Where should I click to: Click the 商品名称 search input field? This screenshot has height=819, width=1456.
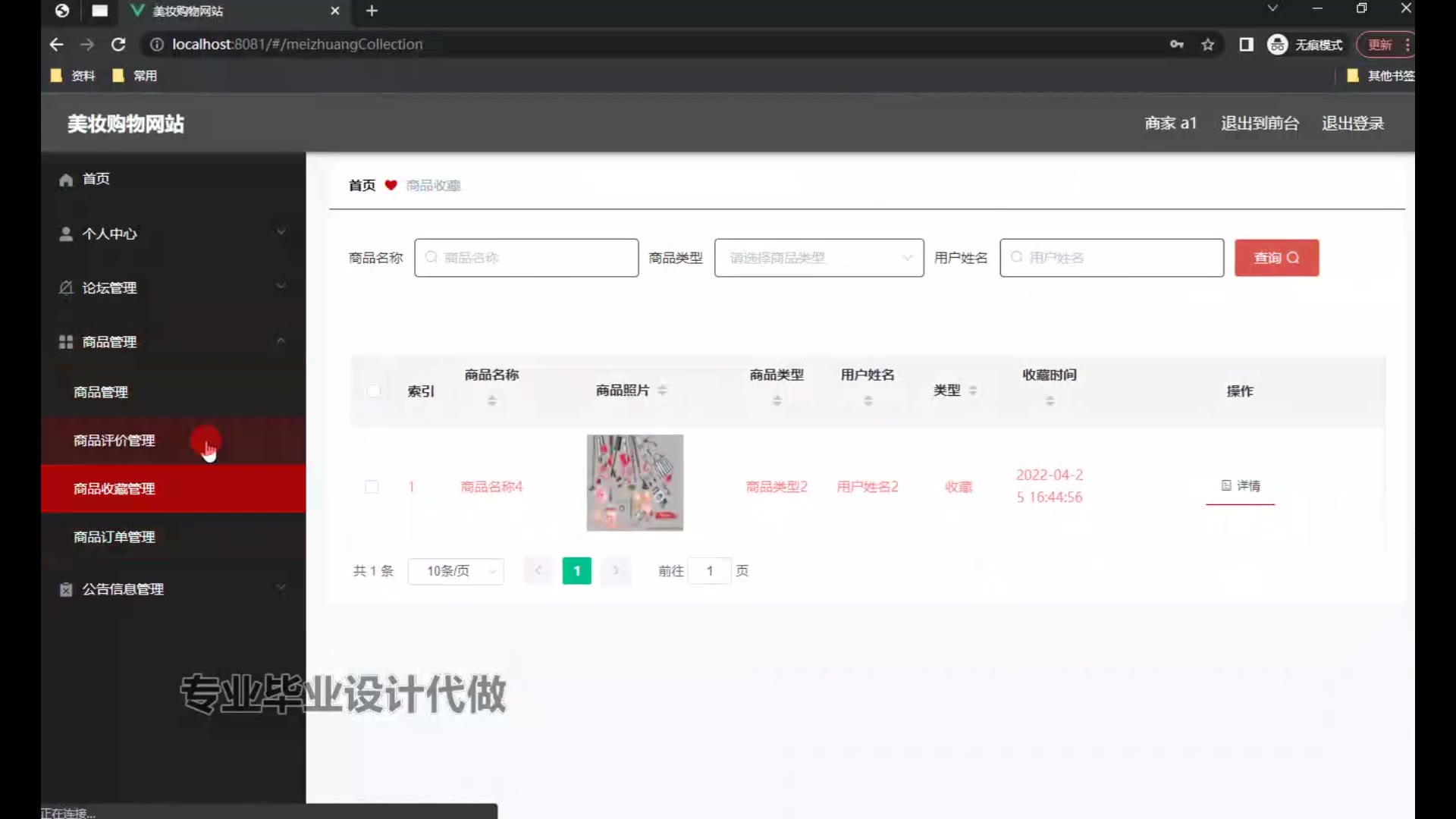(x=526, y=258)
